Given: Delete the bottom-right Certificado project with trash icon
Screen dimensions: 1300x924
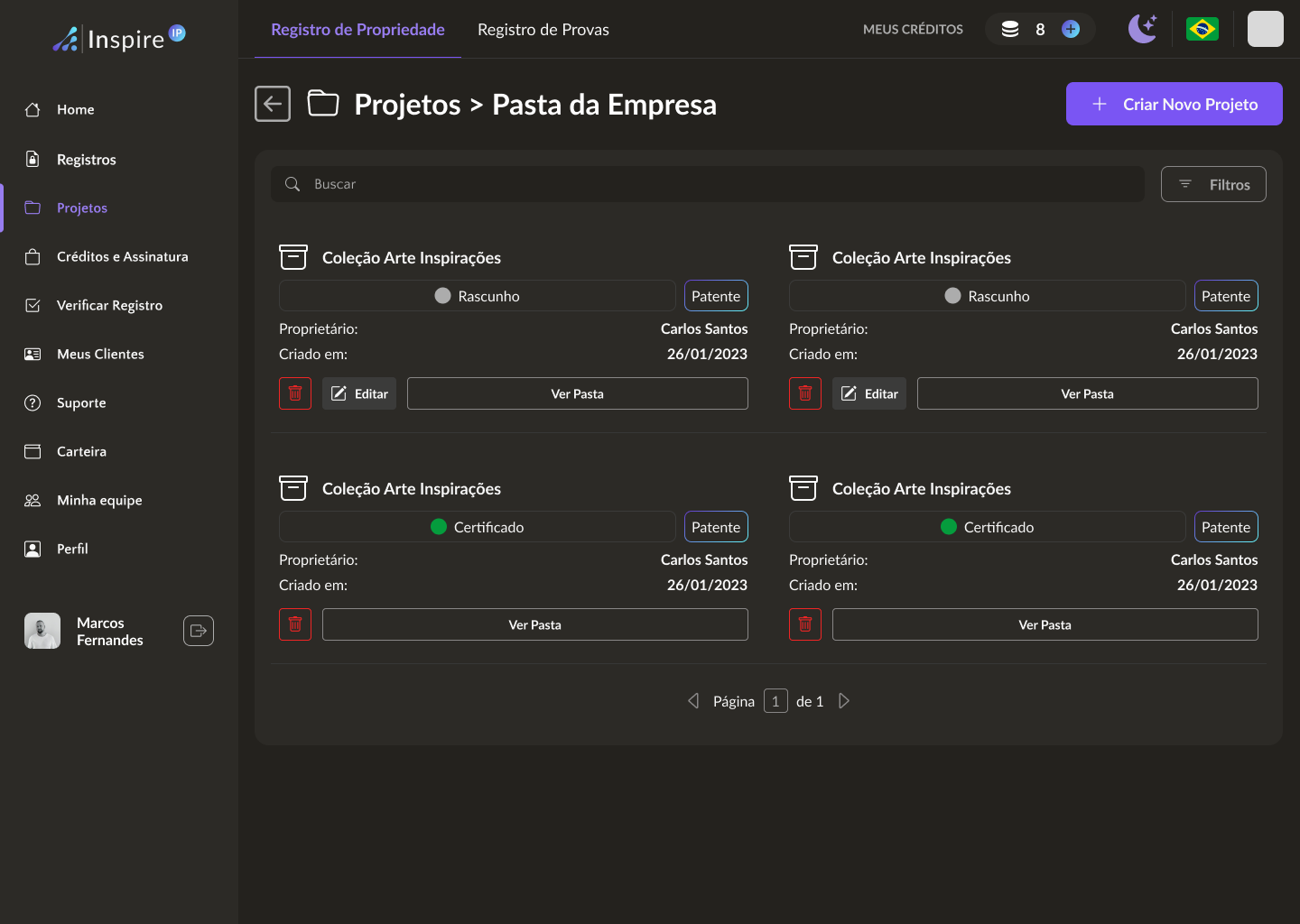Looking at the screenshot, I should pos(805,624).
